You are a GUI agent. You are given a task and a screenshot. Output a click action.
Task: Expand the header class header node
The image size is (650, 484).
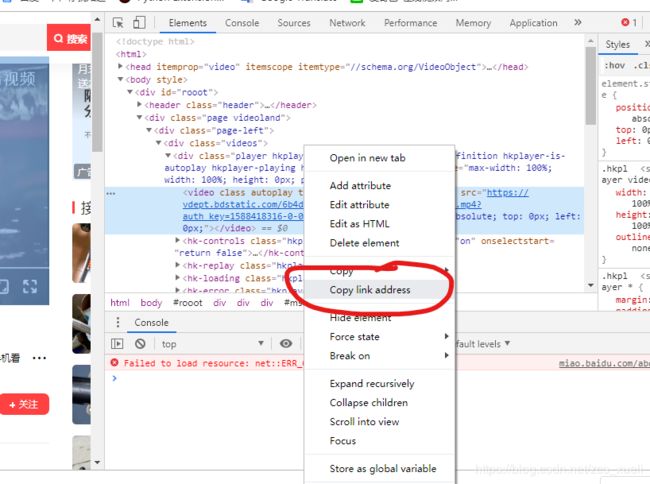click(139, 104)
